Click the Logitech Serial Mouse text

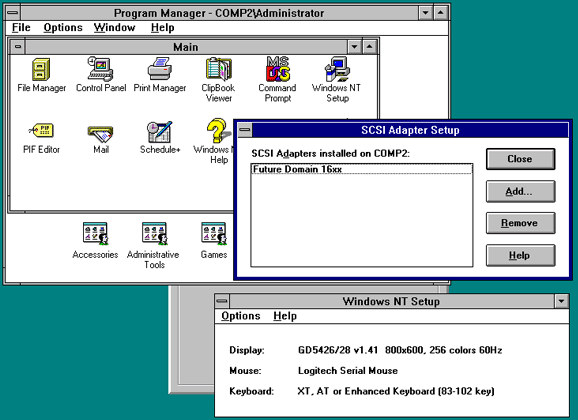coord(348,371)
